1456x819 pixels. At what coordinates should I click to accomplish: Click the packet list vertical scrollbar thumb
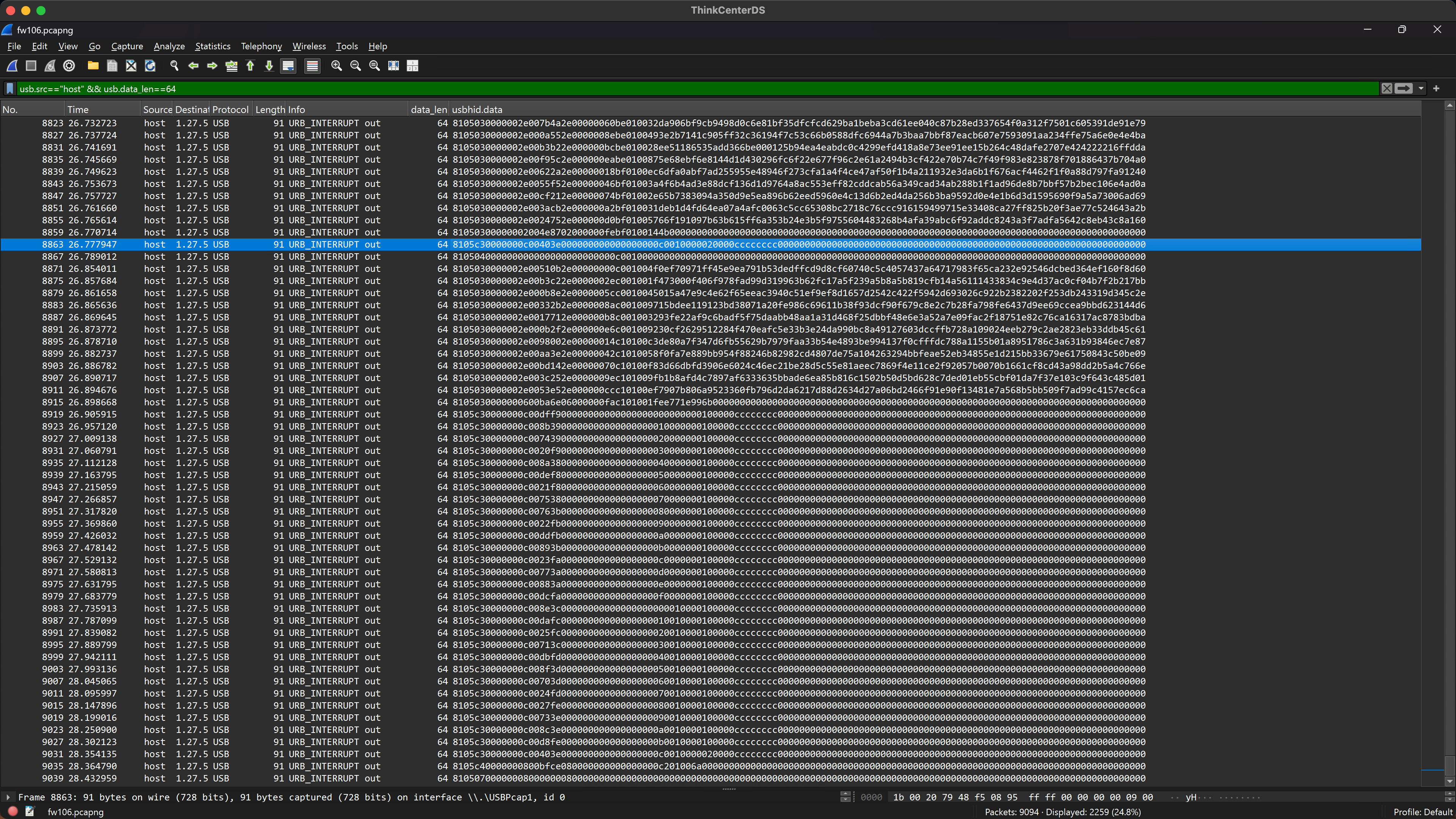[x=1450, y=766]
